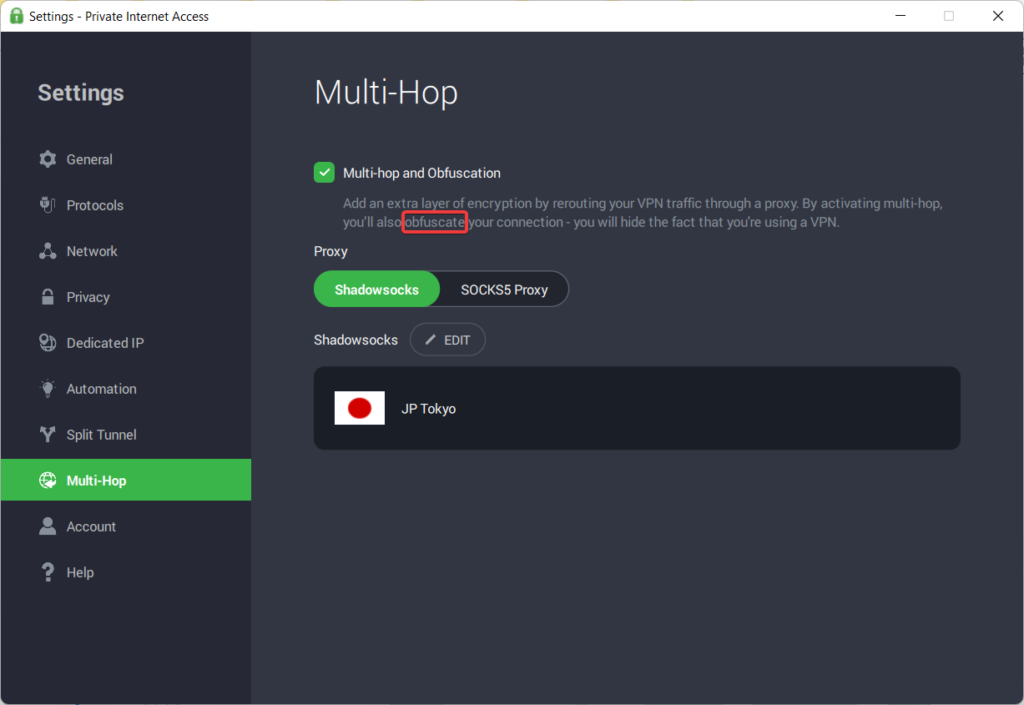Open the Split Tunnel section
Image resolution: width=1024 pixels, height=705 pixels.
(101, 435)
